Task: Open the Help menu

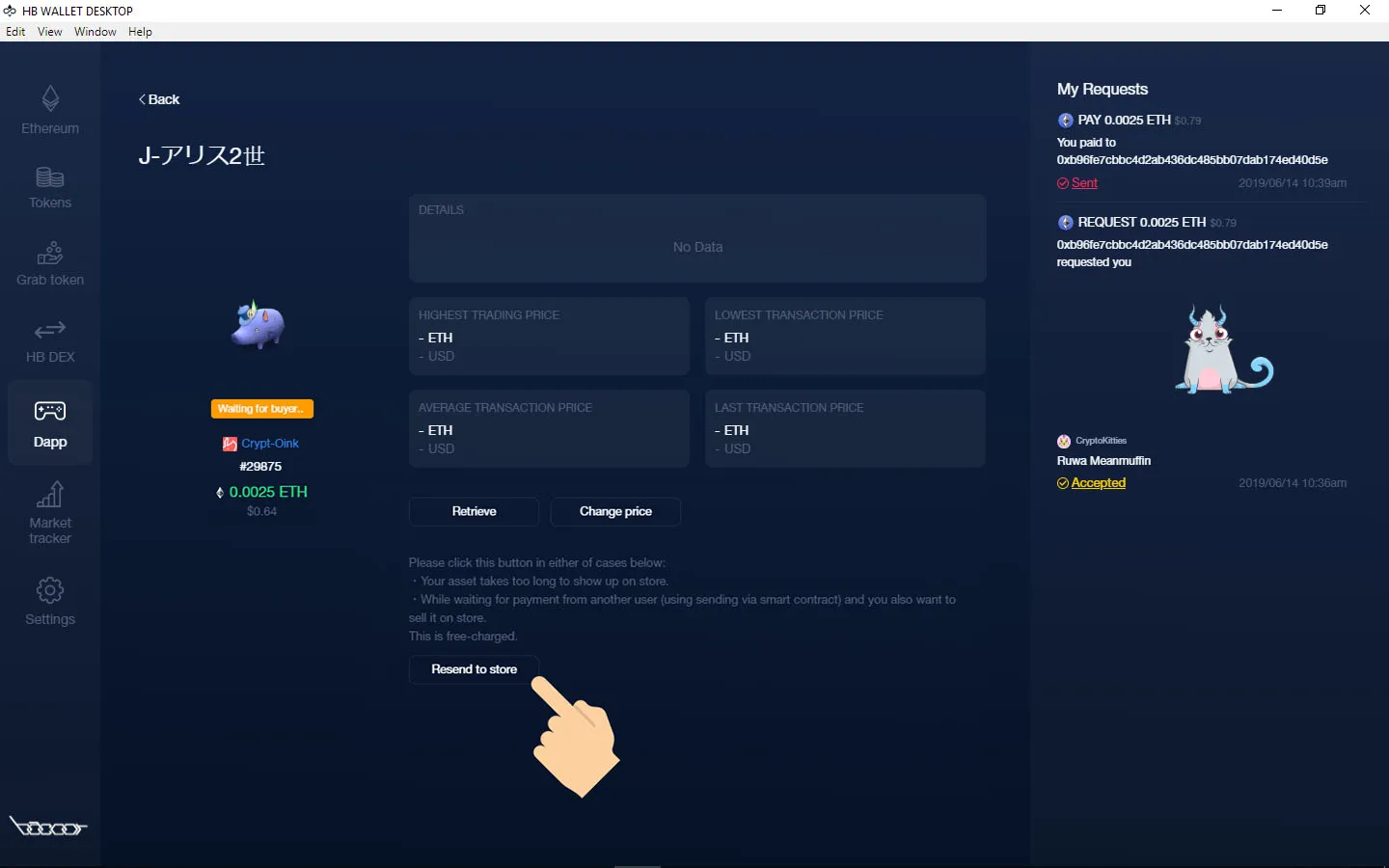Action: (140, 32)
